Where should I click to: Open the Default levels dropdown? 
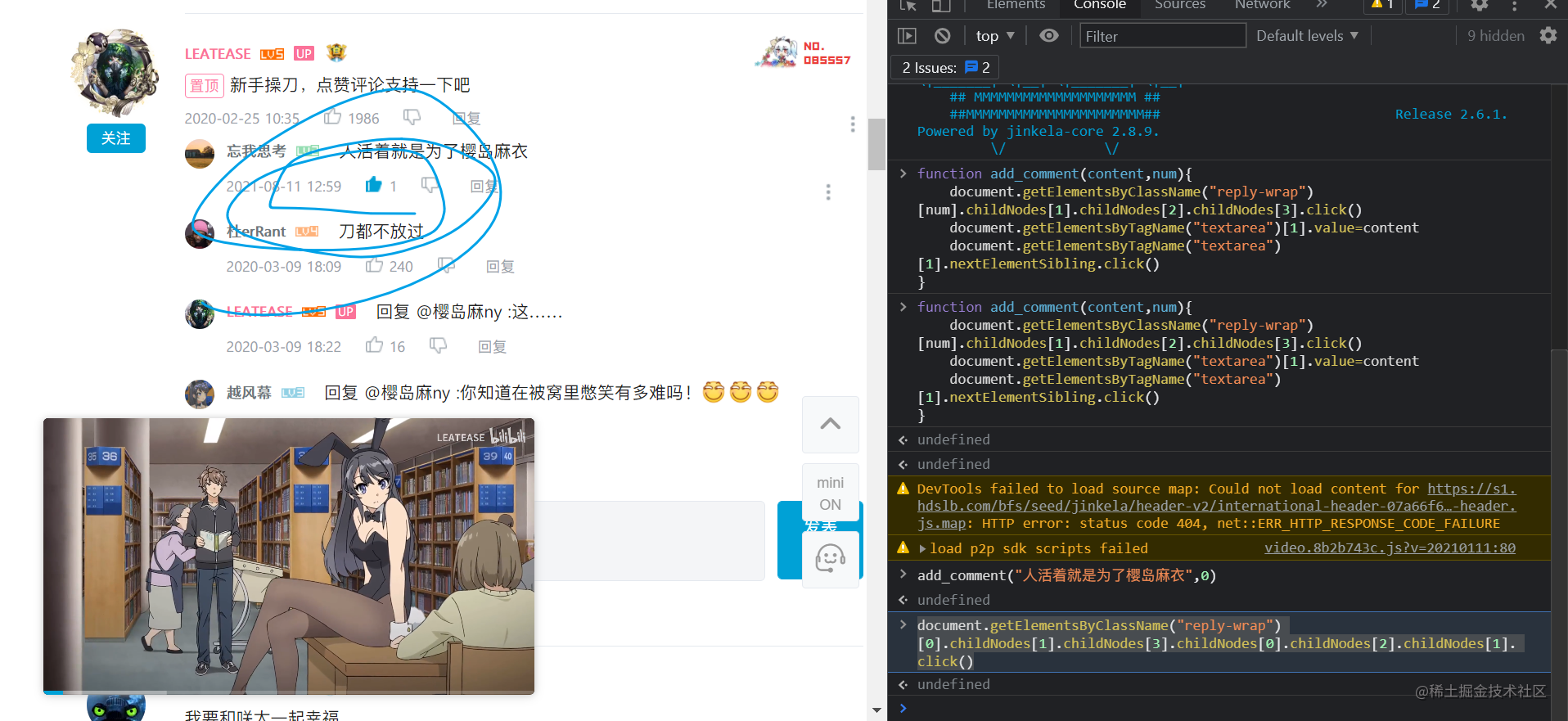1307,36
